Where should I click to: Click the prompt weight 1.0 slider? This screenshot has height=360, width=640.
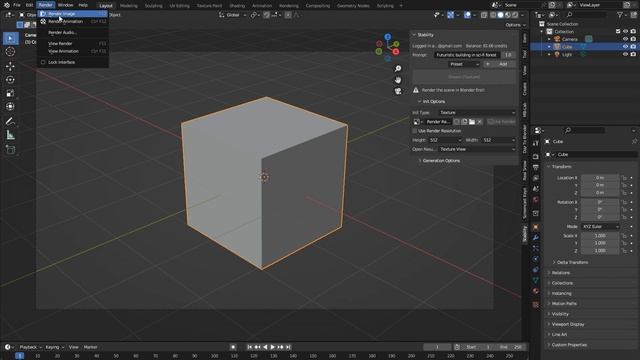tap(508, 55)
